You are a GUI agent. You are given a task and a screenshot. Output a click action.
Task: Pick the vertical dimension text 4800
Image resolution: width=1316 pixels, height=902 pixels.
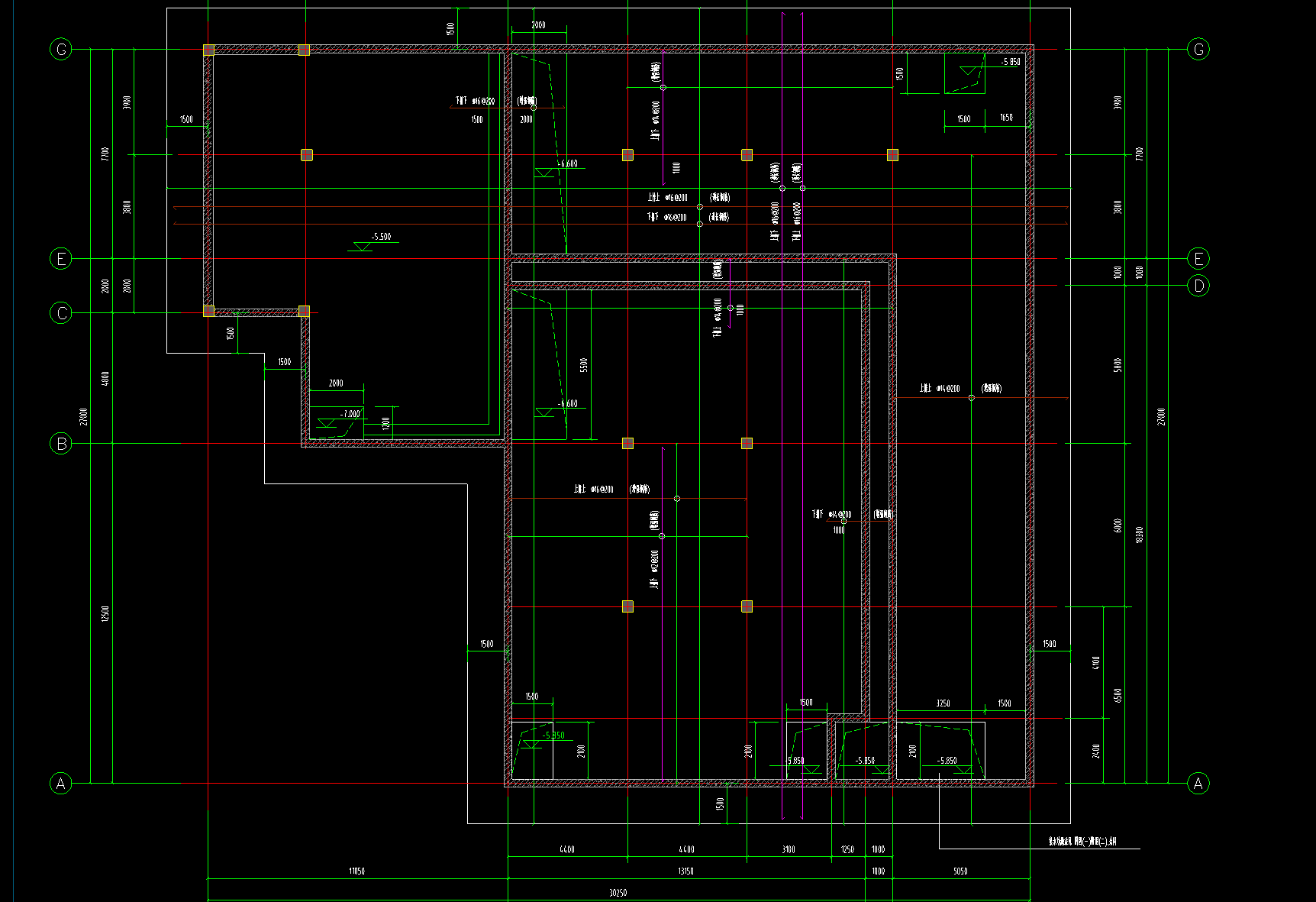point(105,378)
